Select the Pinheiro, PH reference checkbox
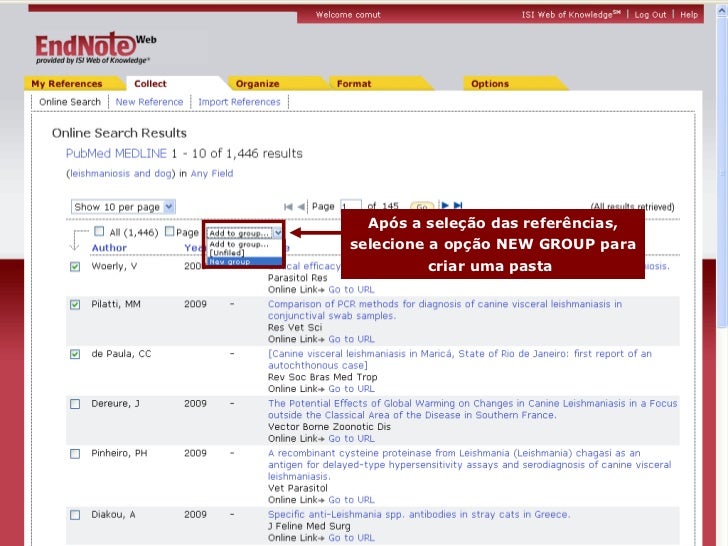The height and width of the screenshot is (546, 728). coord(75,454)
